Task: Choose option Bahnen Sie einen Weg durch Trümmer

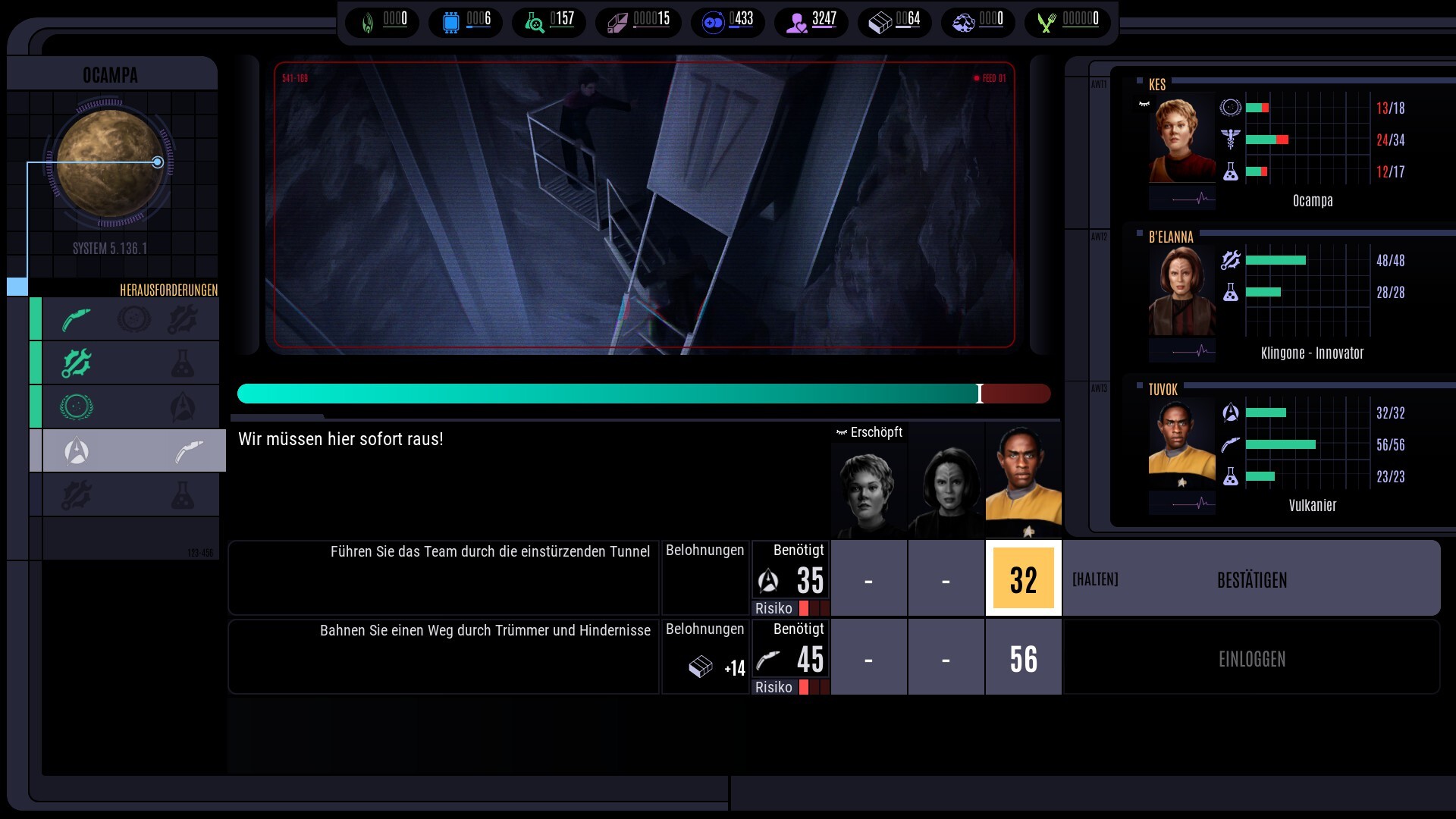Action: pyautogui.click(x=444, y=657)
